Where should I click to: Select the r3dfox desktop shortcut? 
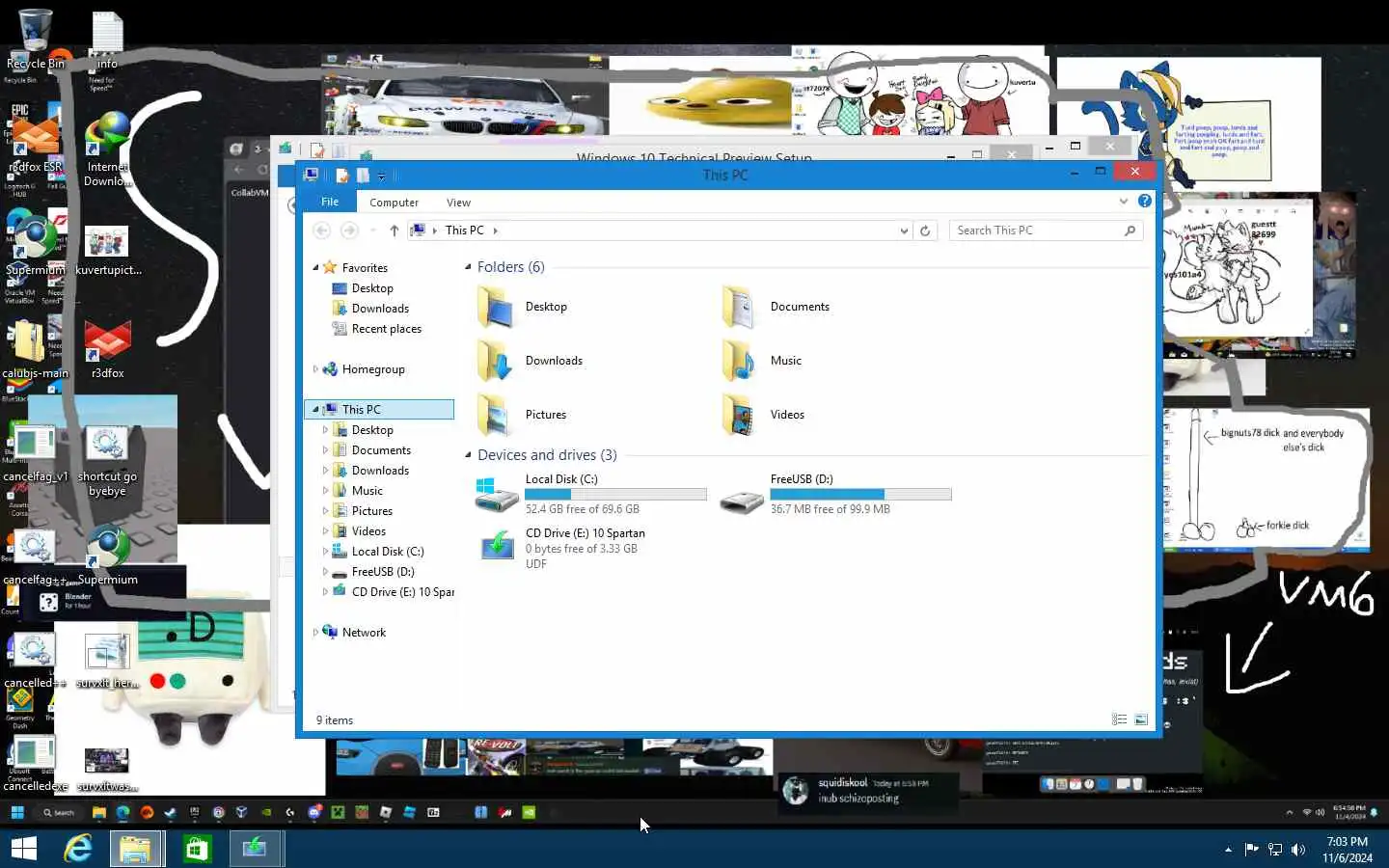pos(107,349)
